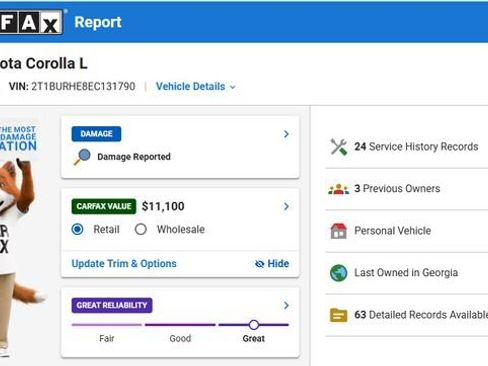Screen dimensions: 488x366
Task: Open the CARFAX Value card chevron
Action: pos(286,206)
